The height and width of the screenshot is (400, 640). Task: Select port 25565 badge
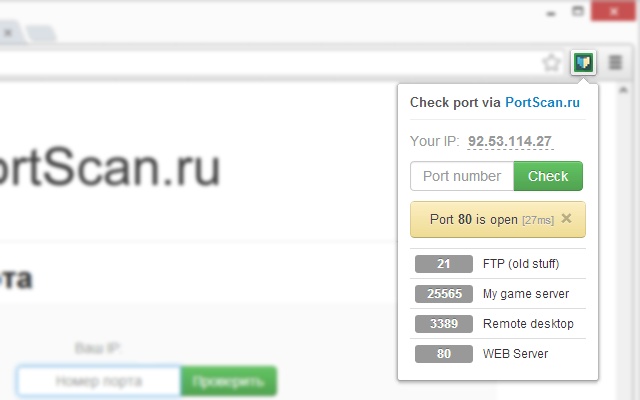click(x=444, y=293)
